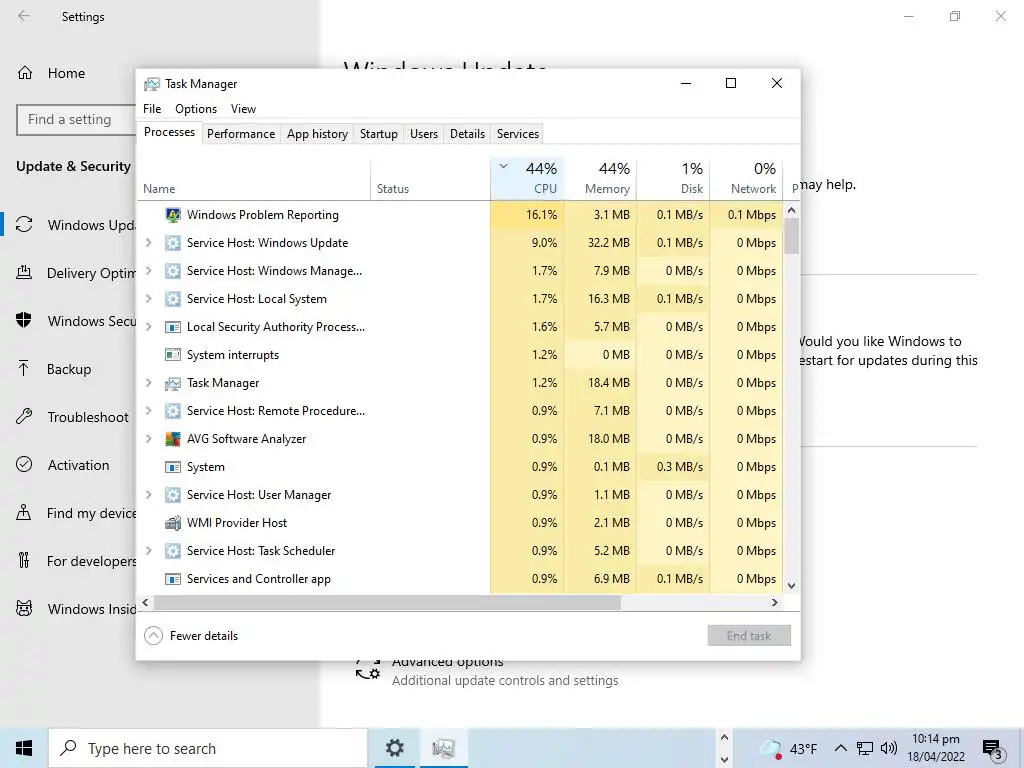Click the Fewer details button
Image resolution: width=1024 pixels, height=768 pixels.
point(191,636)
